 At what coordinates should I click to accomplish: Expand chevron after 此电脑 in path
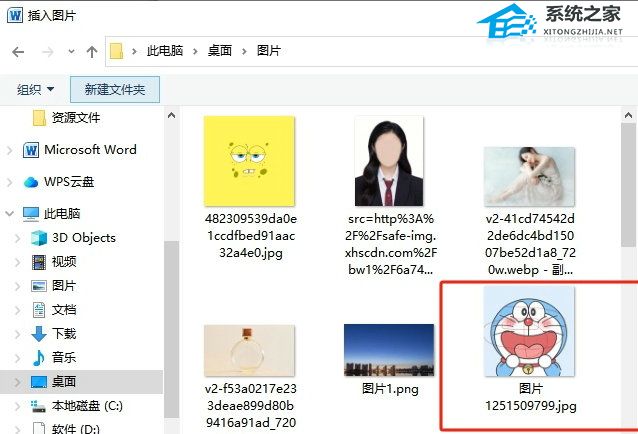coord(195,52)
